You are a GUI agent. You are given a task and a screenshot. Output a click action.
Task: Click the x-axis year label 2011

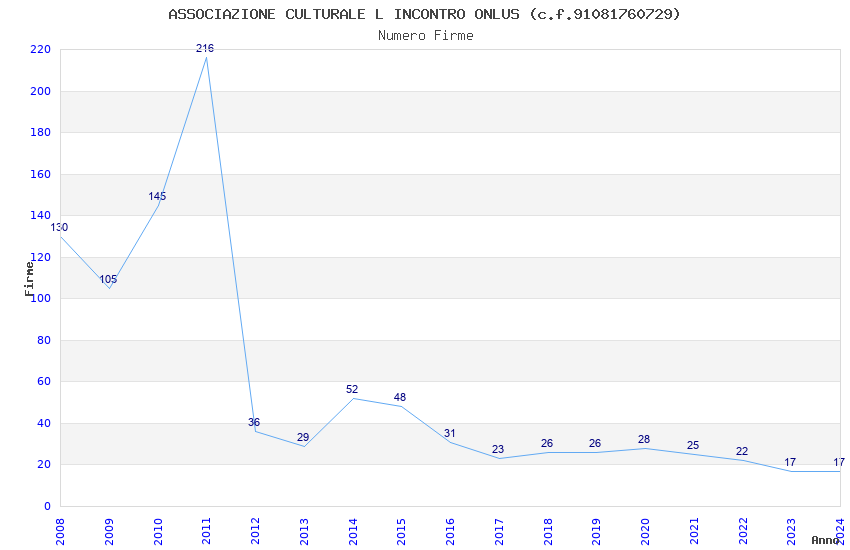pos(206,532)
